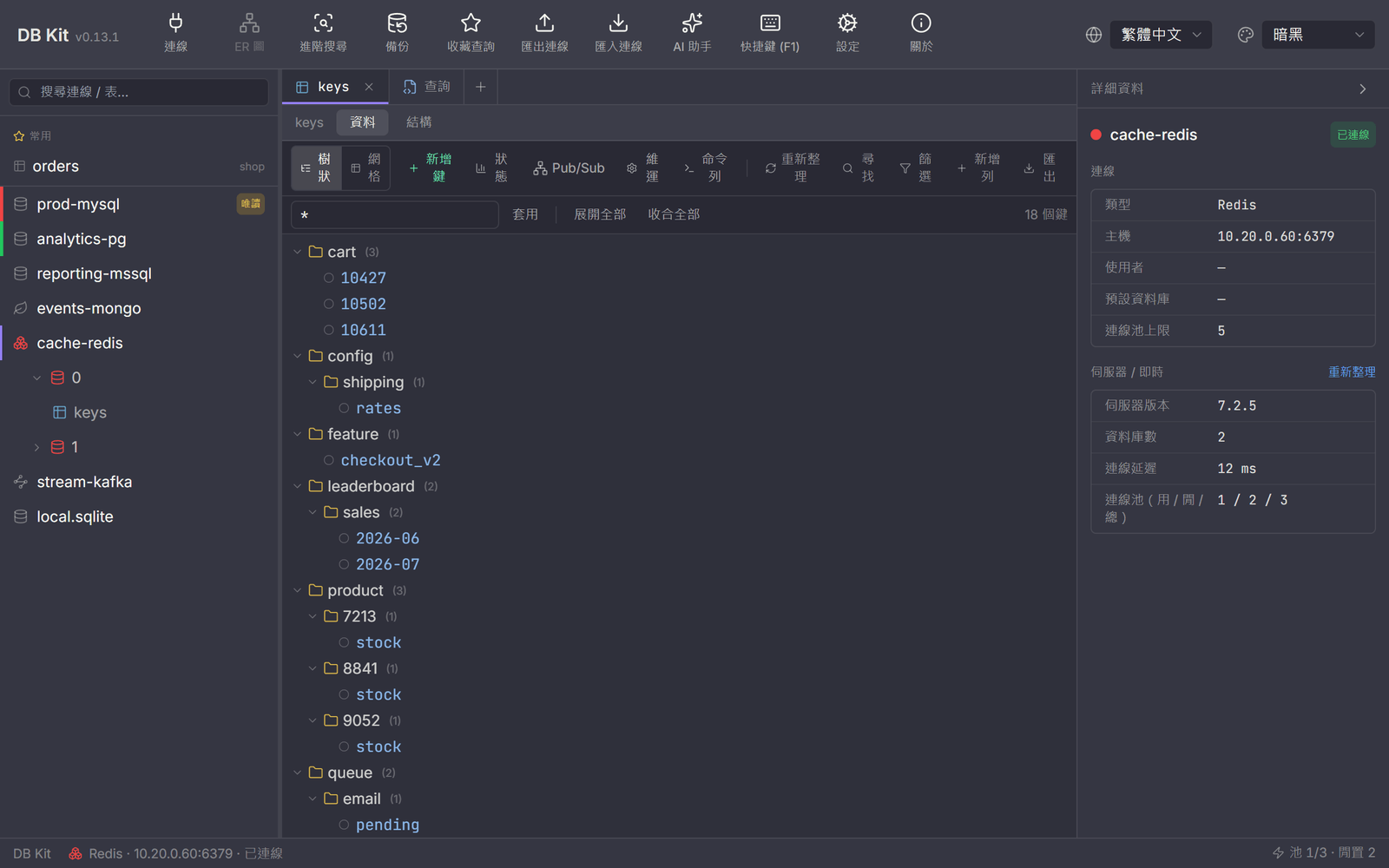The height and width of the screenshot is (868, 1389).
Task: Open 維運 maintenance tool
Action: click(x=642, y=168)
